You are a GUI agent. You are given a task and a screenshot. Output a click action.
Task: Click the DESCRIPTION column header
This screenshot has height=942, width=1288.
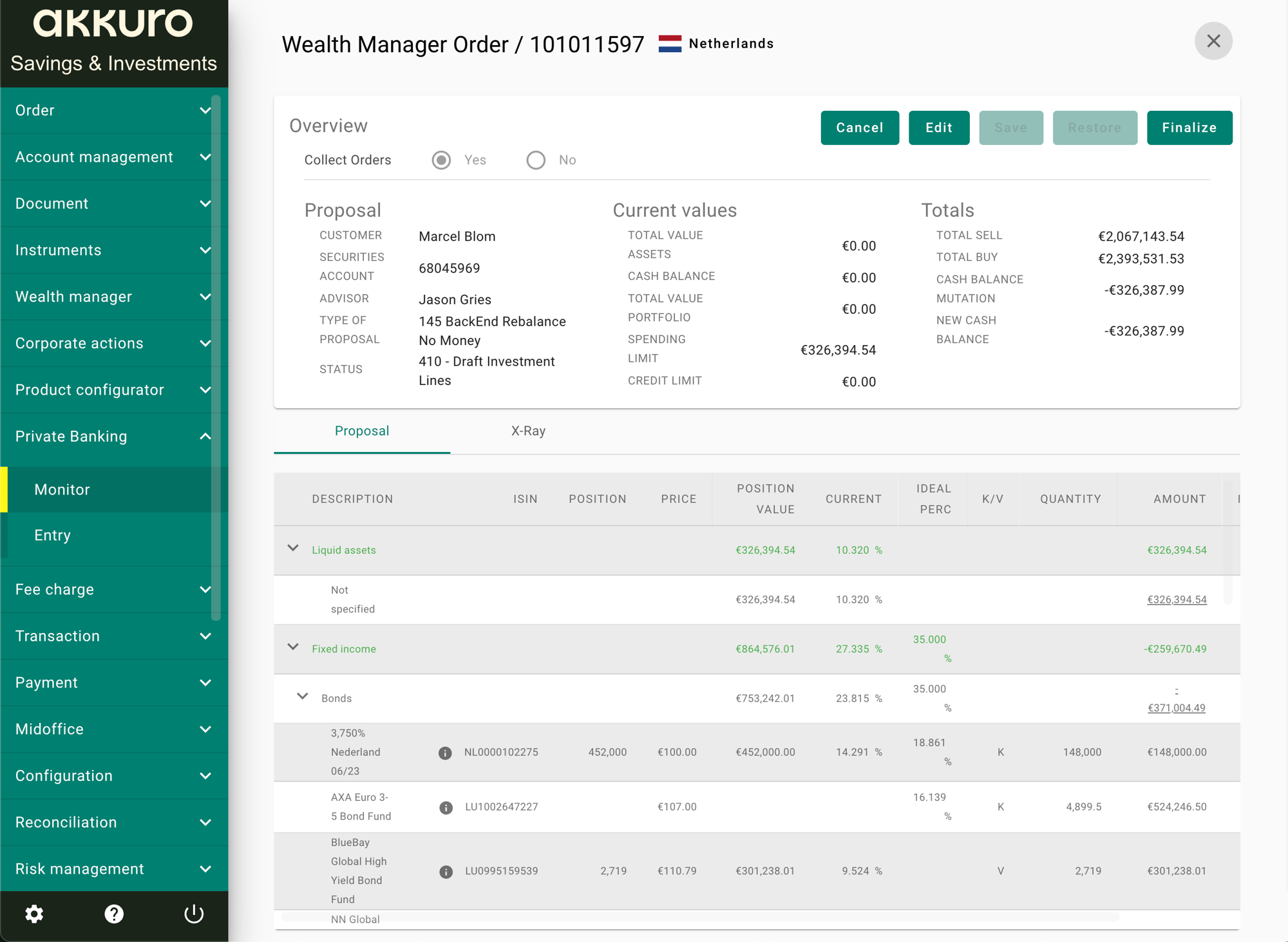(x=352, y=499)
